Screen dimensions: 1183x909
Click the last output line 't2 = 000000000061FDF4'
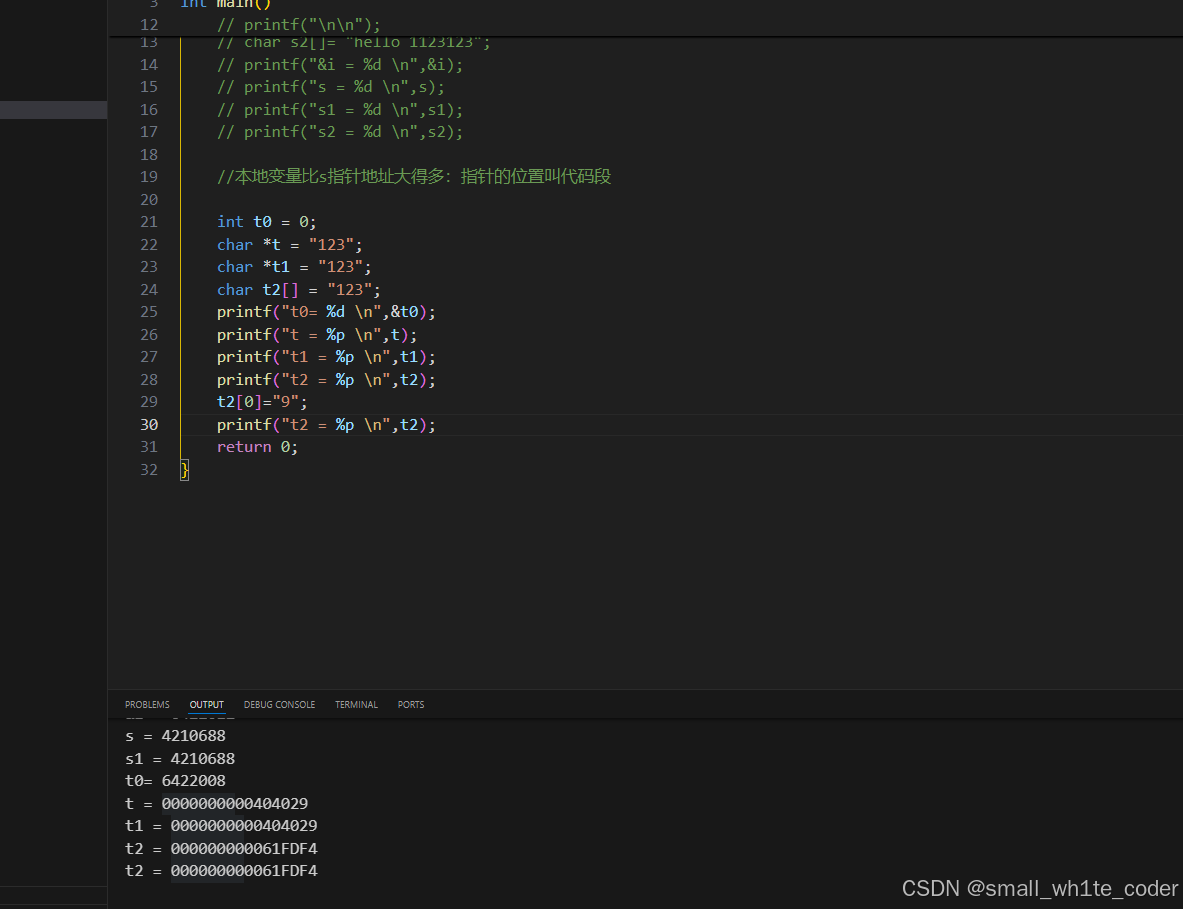221,871
